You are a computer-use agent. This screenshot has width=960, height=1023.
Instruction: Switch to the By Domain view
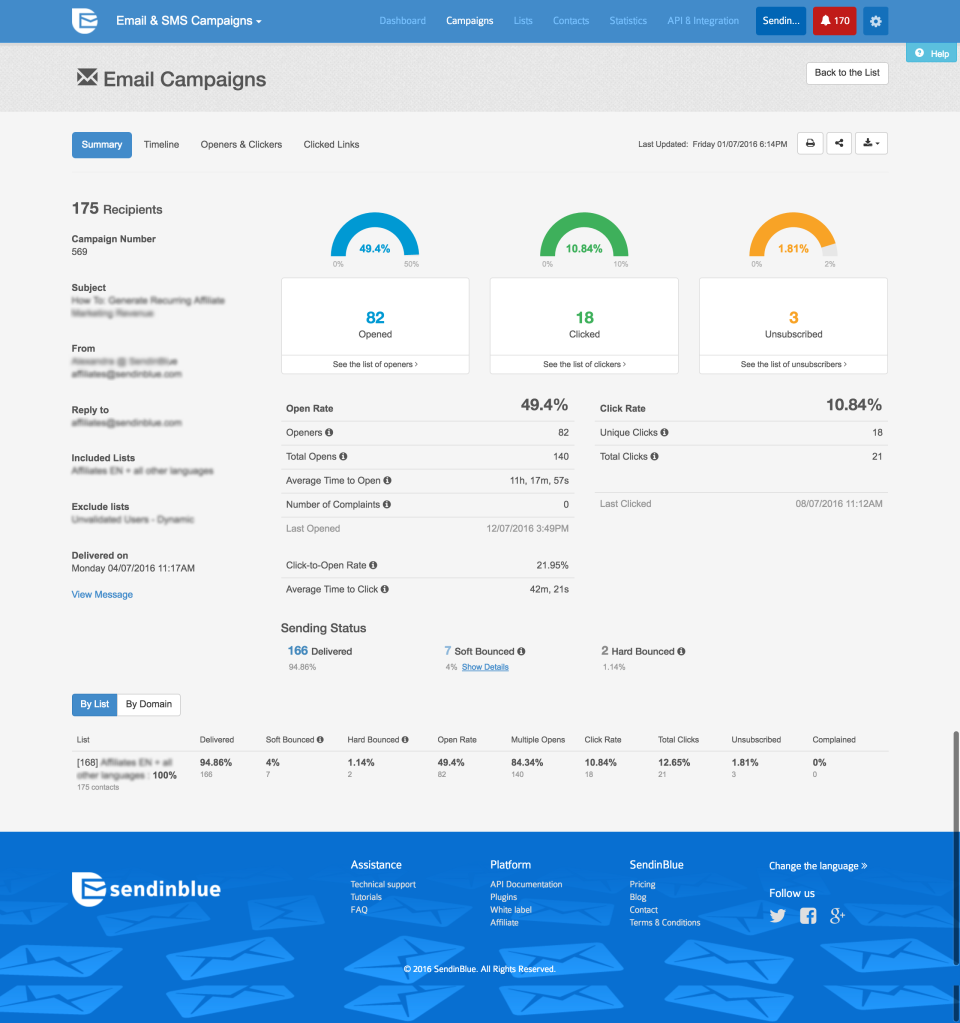click(x=148, y=704)
